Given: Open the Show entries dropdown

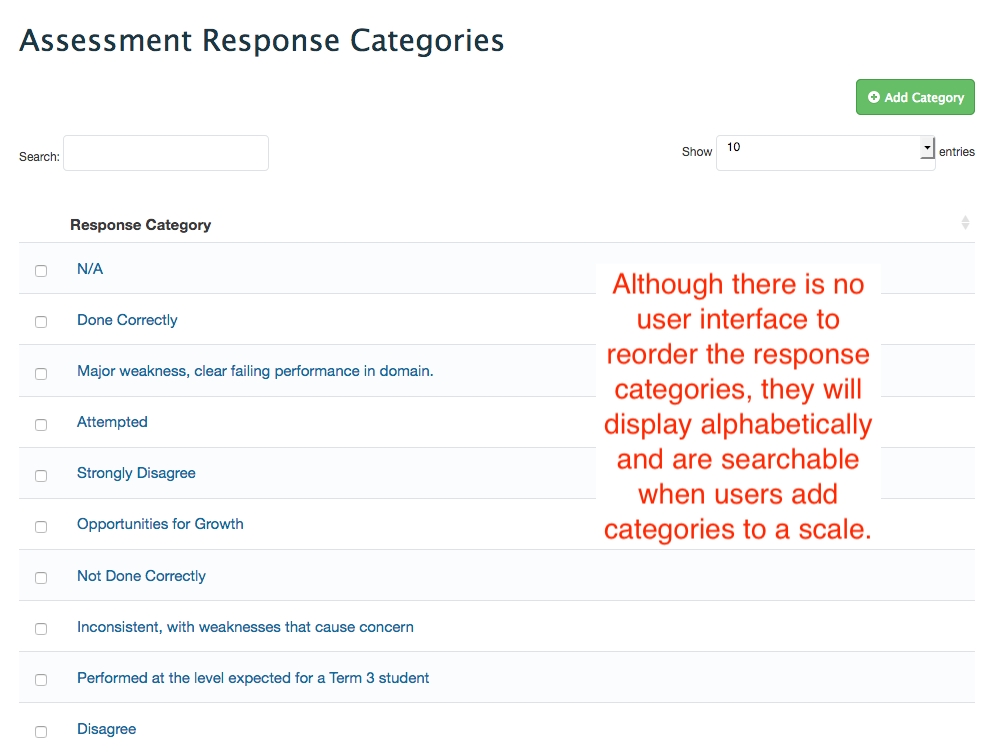Looking at the screenshot, I should (825, 153).
